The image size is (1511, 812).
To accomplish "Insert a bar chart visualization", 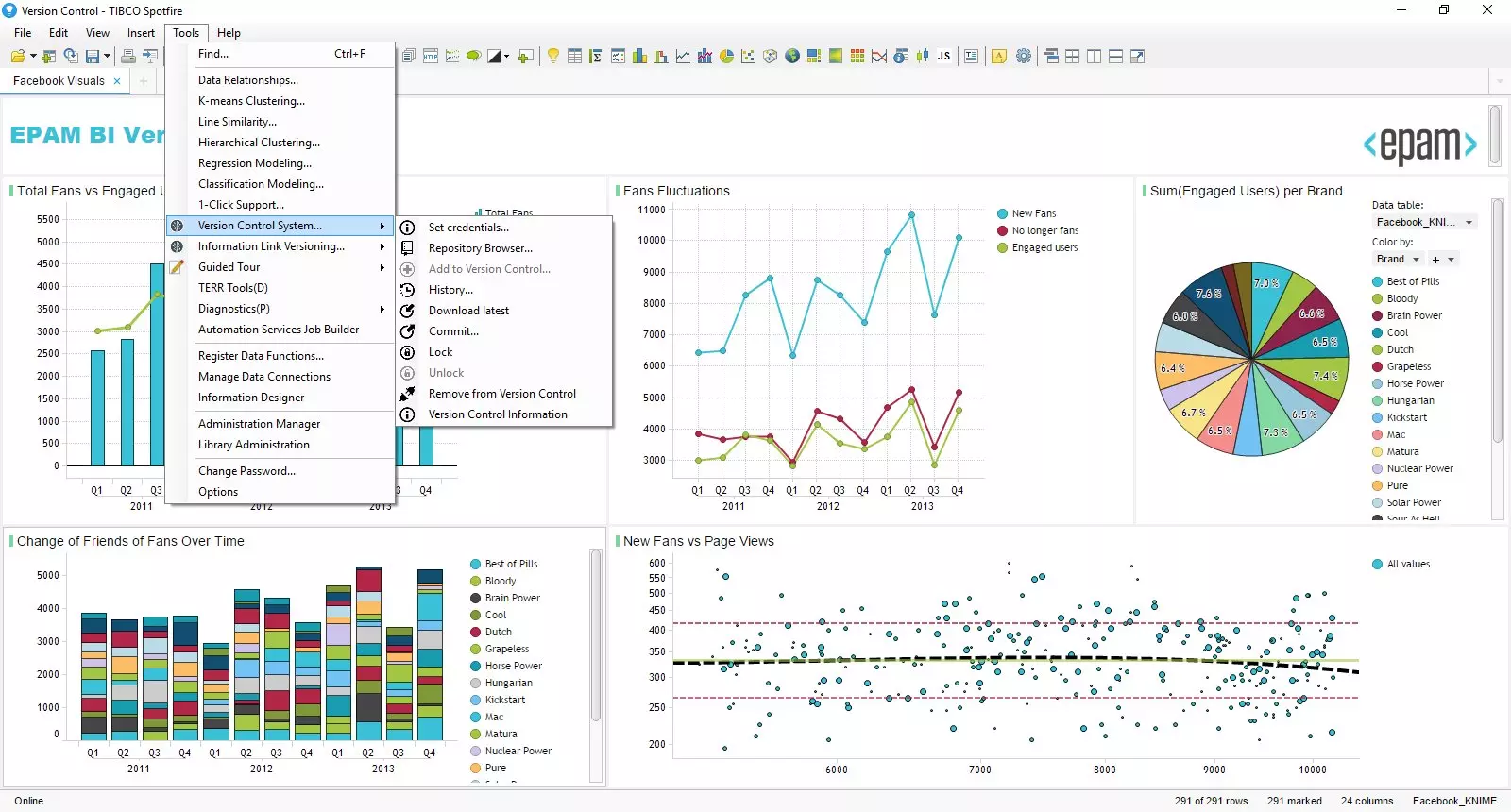I will point(639,57).
